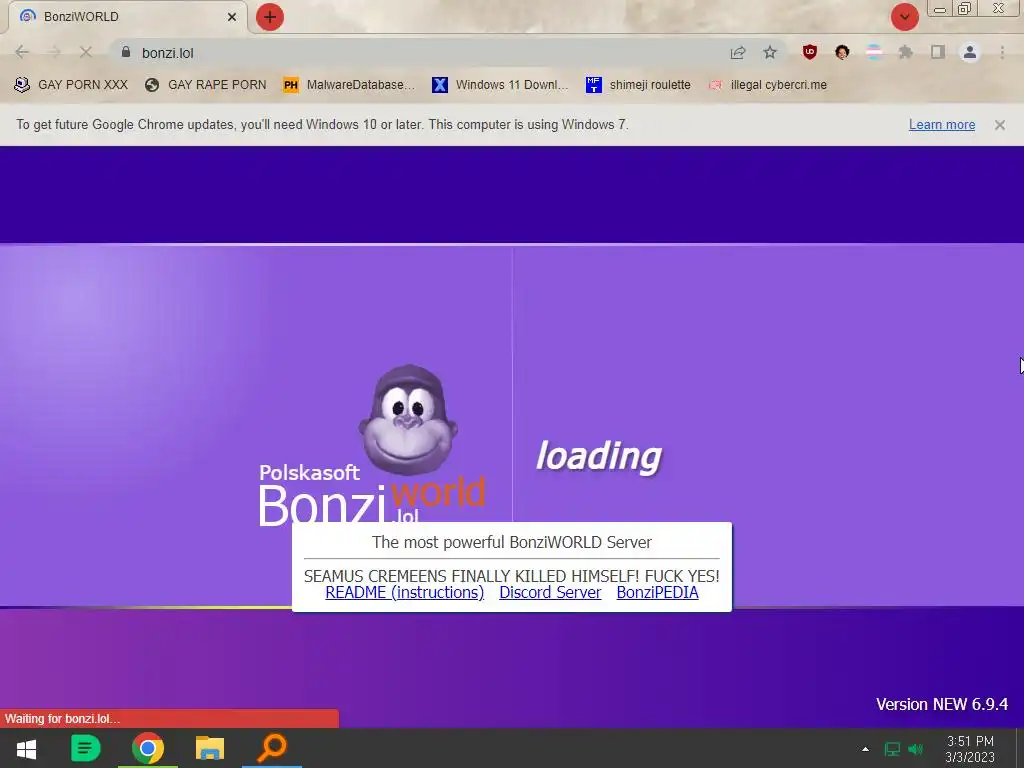Open the volume speaker tray icon
Image resolution: width=1024 pixels, height=768 pixels.
tap(916, 749)
